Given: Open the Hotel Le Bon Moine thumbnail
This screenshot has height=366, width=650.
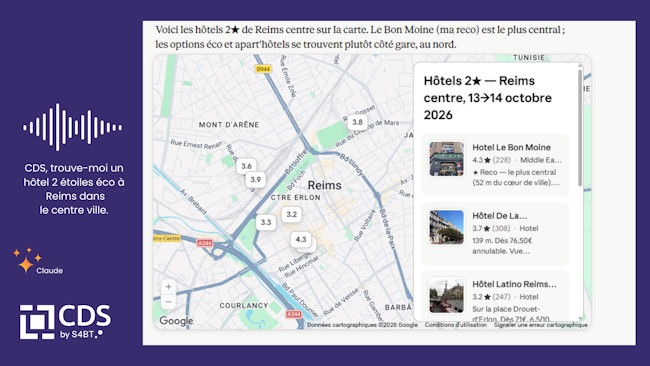Looking at the screenshot, I should point(446,159).
